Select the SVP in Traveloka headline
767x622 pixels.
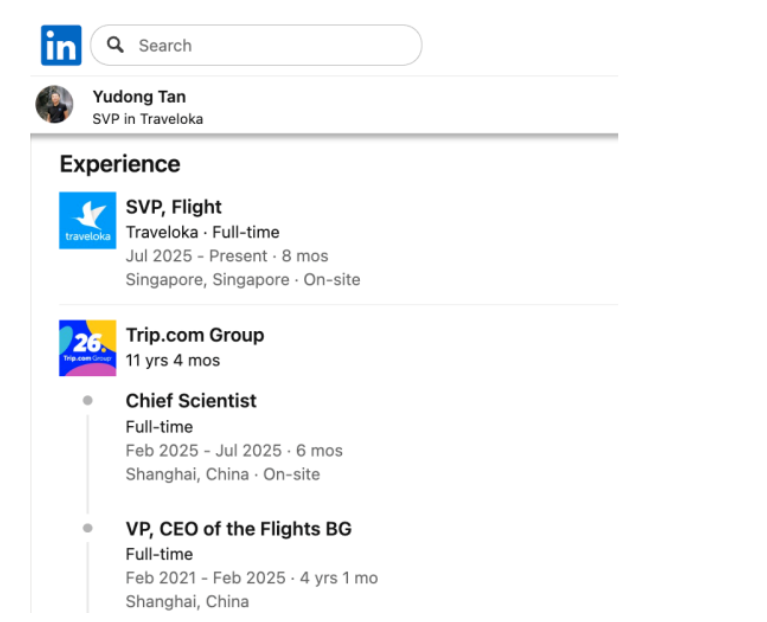(147, 119)
